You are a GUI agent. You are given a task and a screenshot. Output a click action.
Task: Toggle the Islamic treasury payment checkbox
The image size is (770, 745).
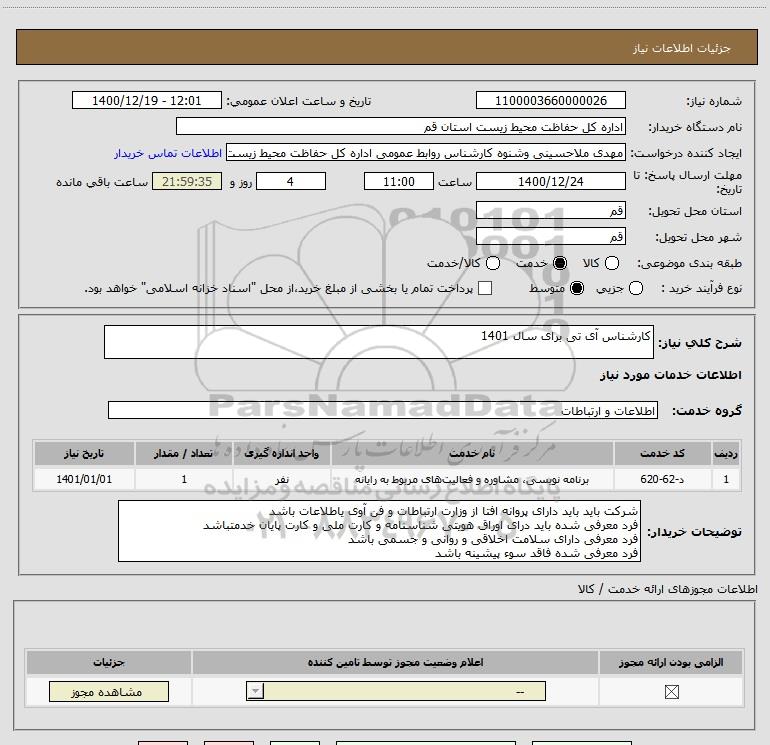tap(485, 288)
